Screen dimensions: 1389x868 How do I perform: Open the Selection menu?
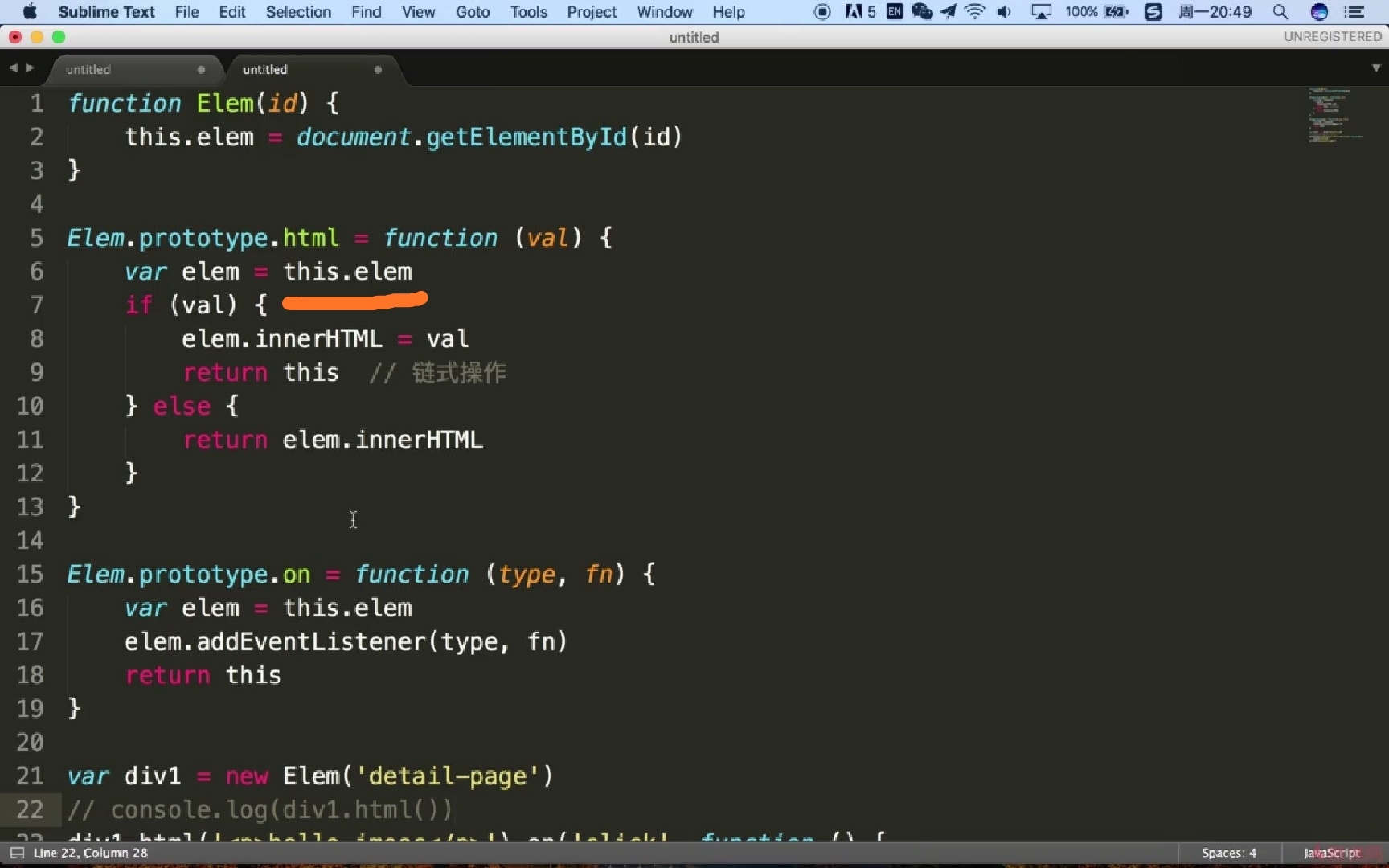[298, 12]
